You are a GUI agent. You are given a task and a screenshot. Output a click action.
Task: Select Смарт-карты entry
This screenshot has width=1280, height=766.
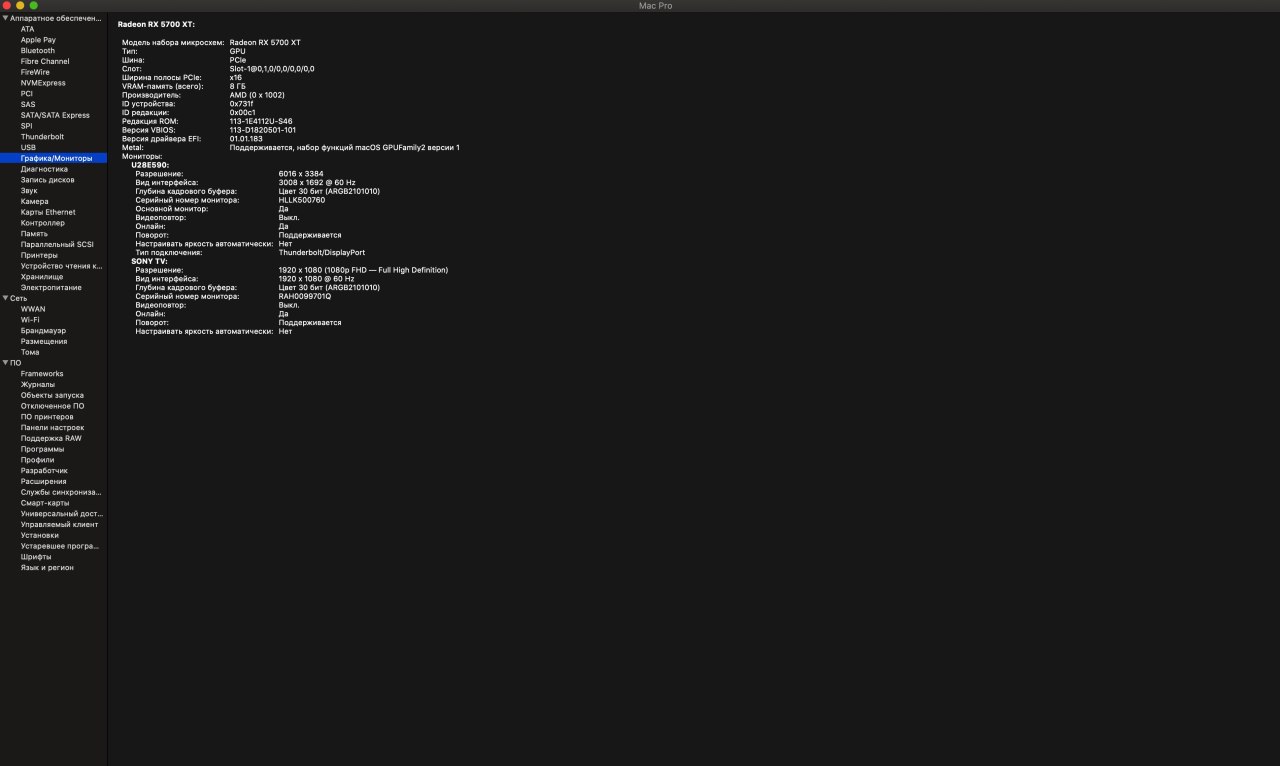click(45, 503)
